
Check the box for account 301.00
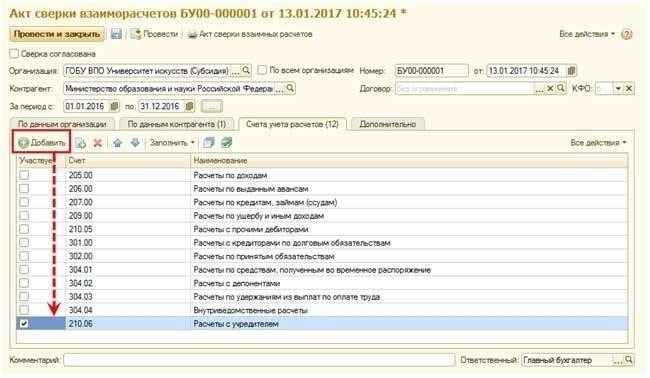coord(24,242)
